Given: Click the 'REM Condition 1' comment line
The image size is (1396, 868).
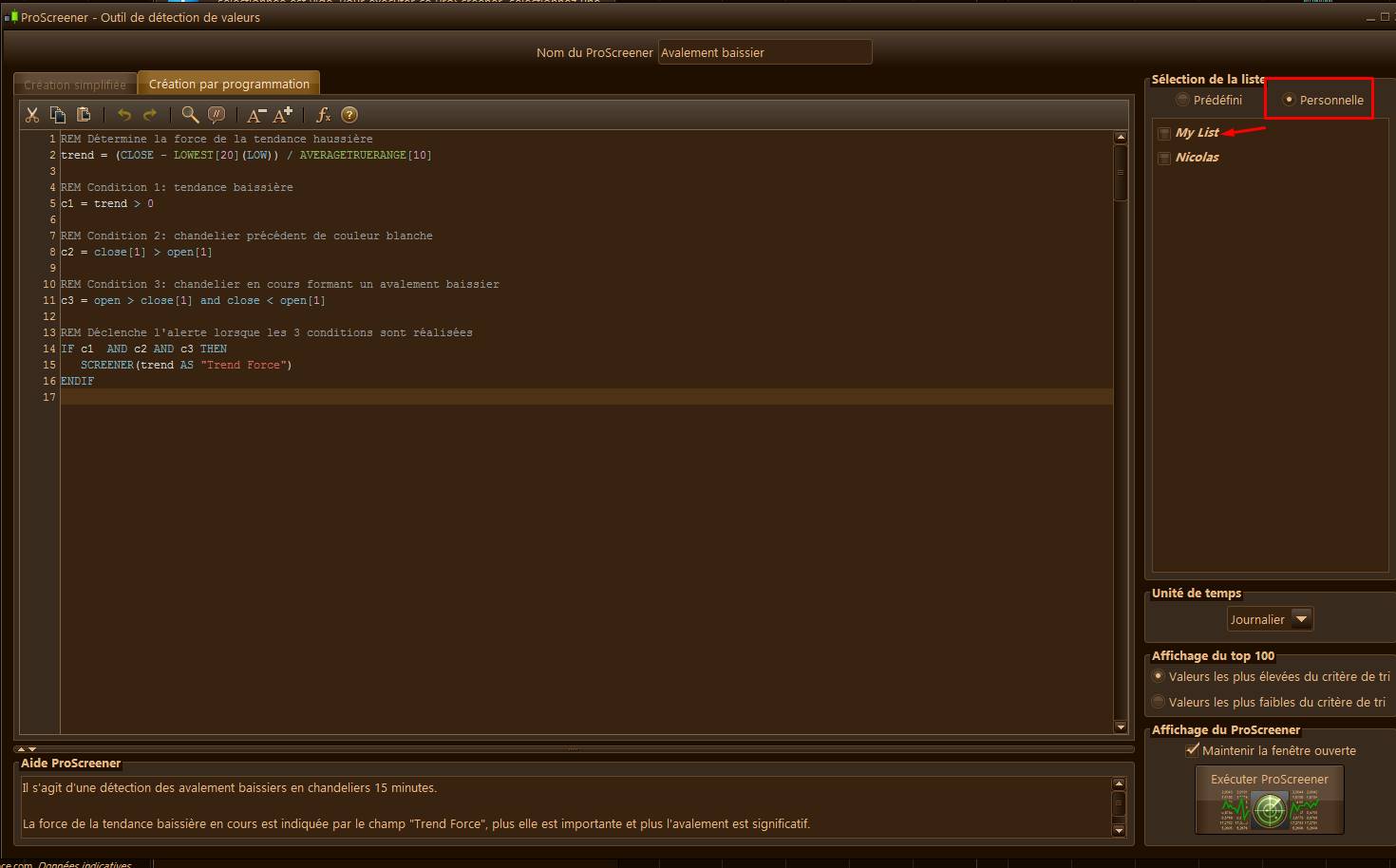Looking at the screenshot, I should click(177, 187).
